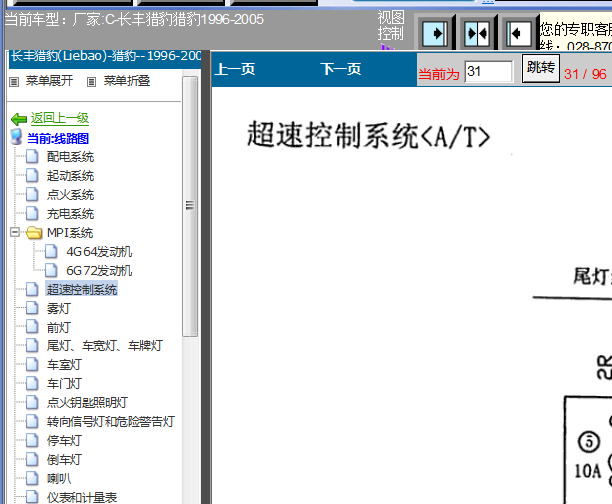Go to next page 下一页
The image size is (612, 504).
(341, 69)
